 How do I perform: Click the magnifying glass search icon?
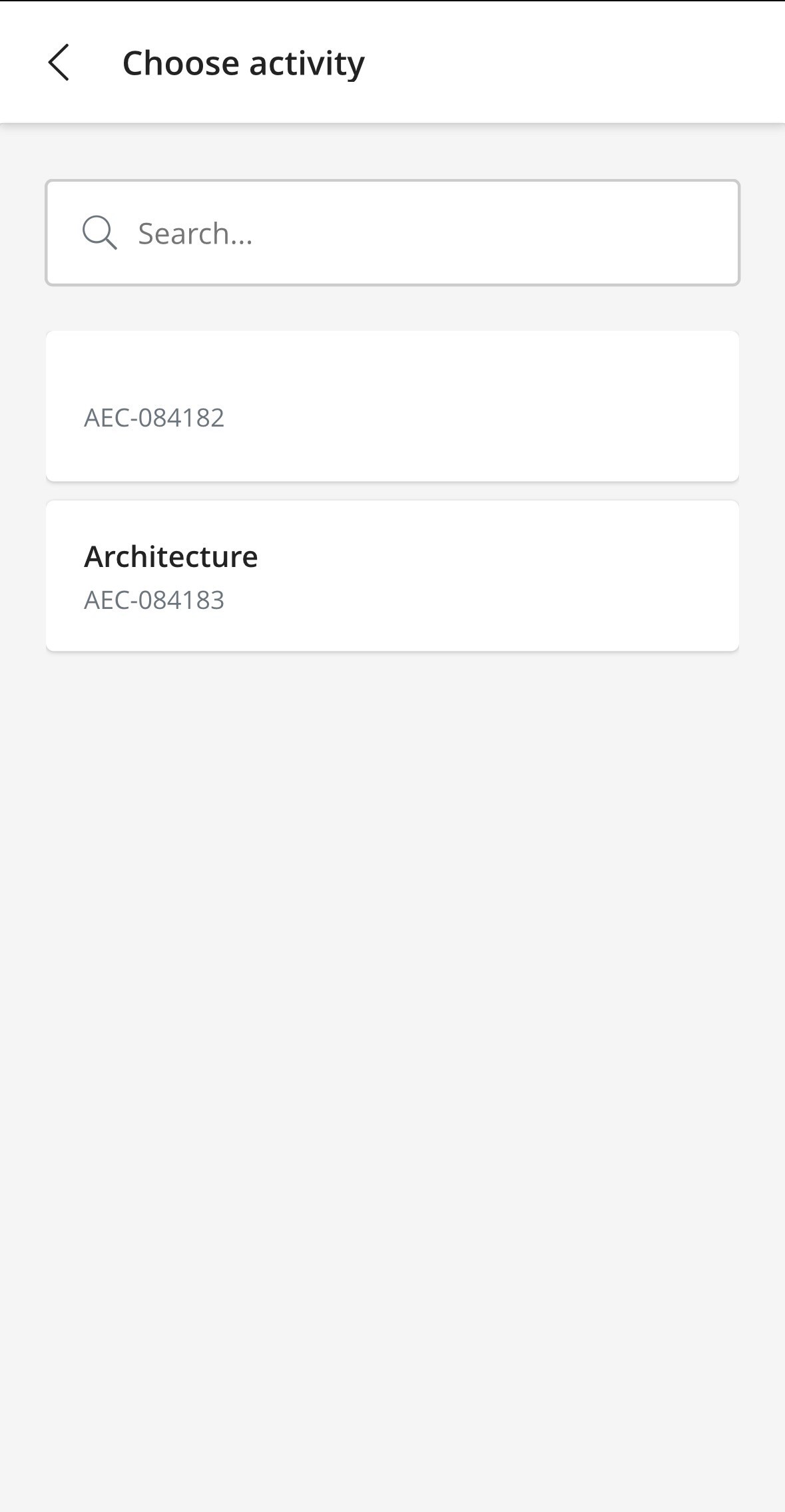click(99, 233)
